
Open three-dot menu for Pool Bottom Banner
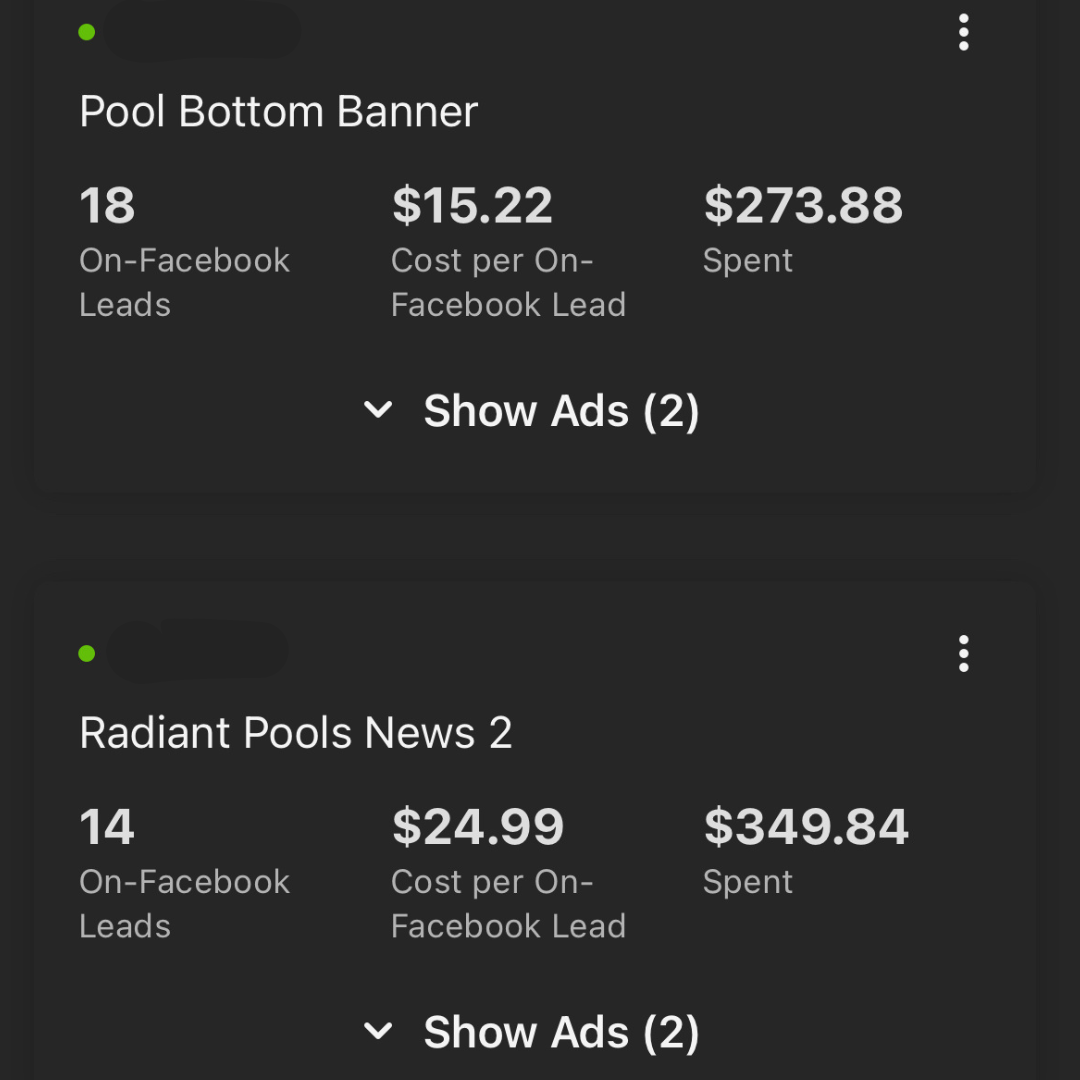pyautogui.click(x=964, y=32)
